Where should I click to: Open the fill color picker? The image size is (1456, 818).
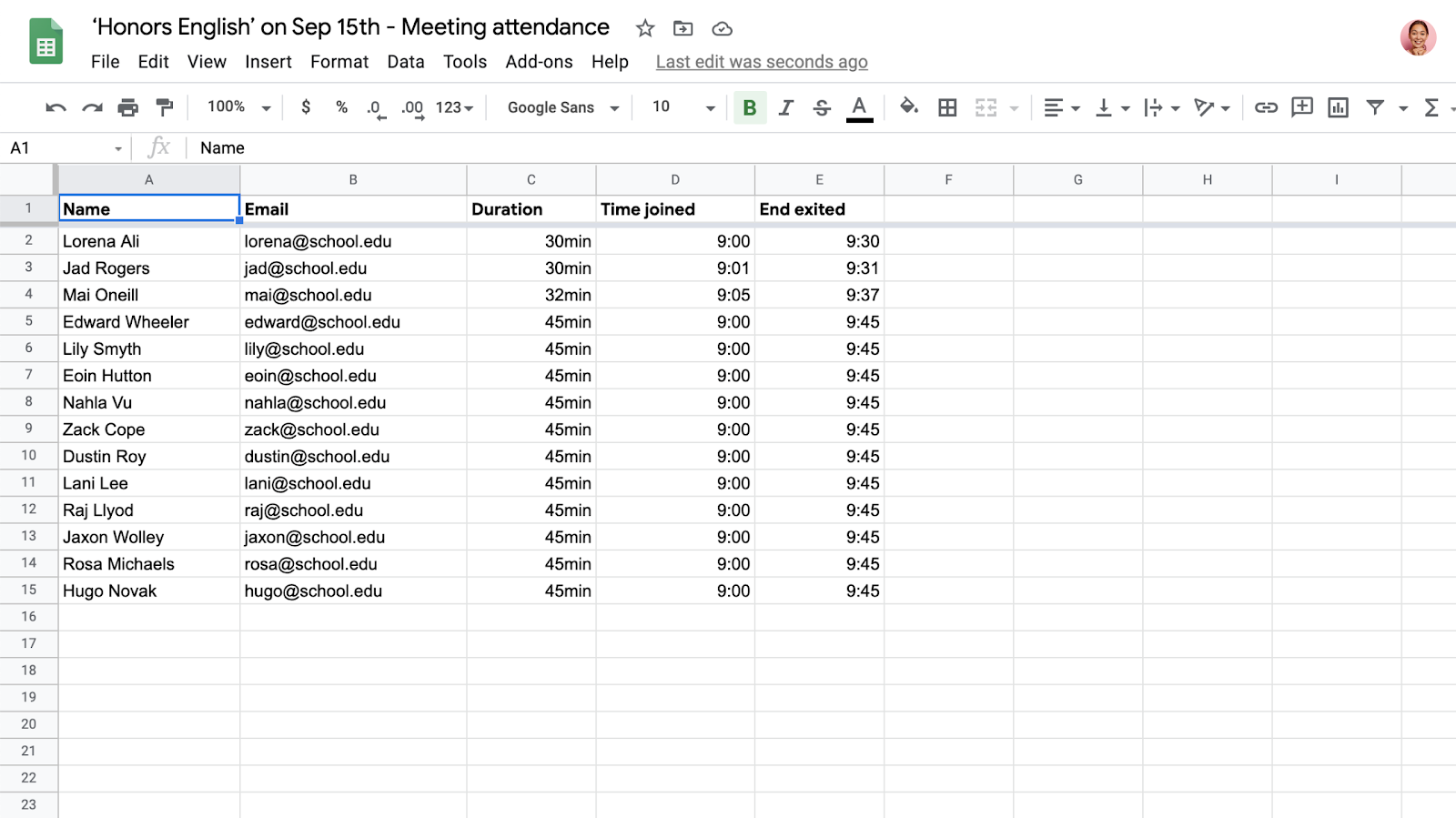click(x=908, y=107)
